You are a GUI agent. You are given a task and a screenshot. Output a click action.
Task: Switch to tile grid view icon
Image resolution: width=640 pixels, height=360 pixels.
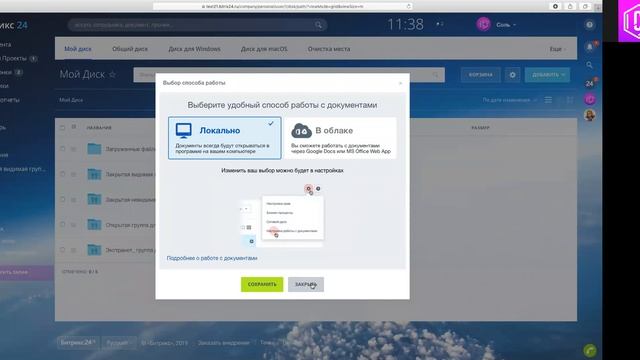[569, 100]
